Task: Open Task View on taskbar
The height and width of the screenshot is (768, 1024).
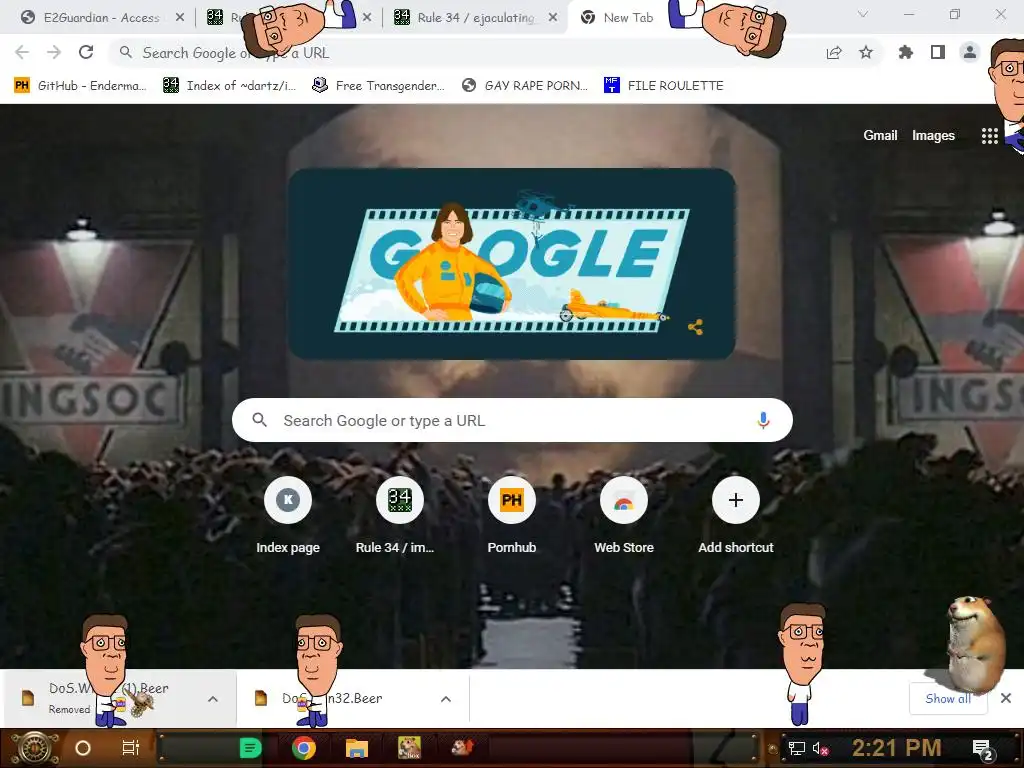Action: pyautogui.click(x=131, y=748)
